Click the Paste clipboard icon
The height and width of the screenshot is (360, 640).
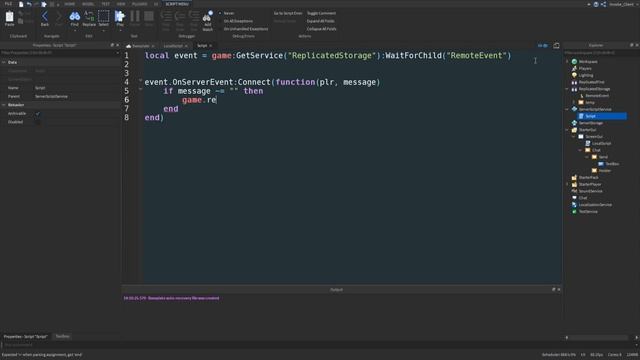(9, 17)
